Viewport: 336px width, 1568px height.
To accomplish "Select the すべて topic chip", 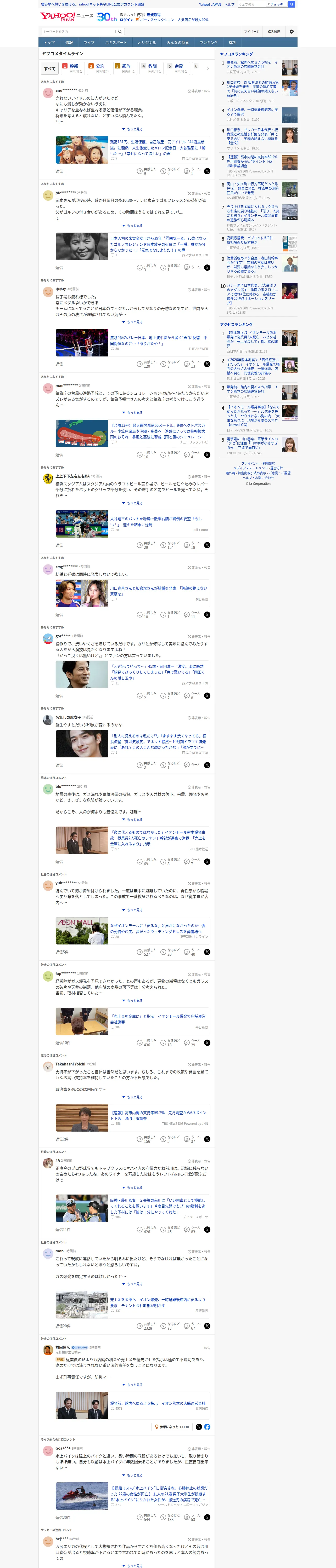I will click(x=49, y=68).
